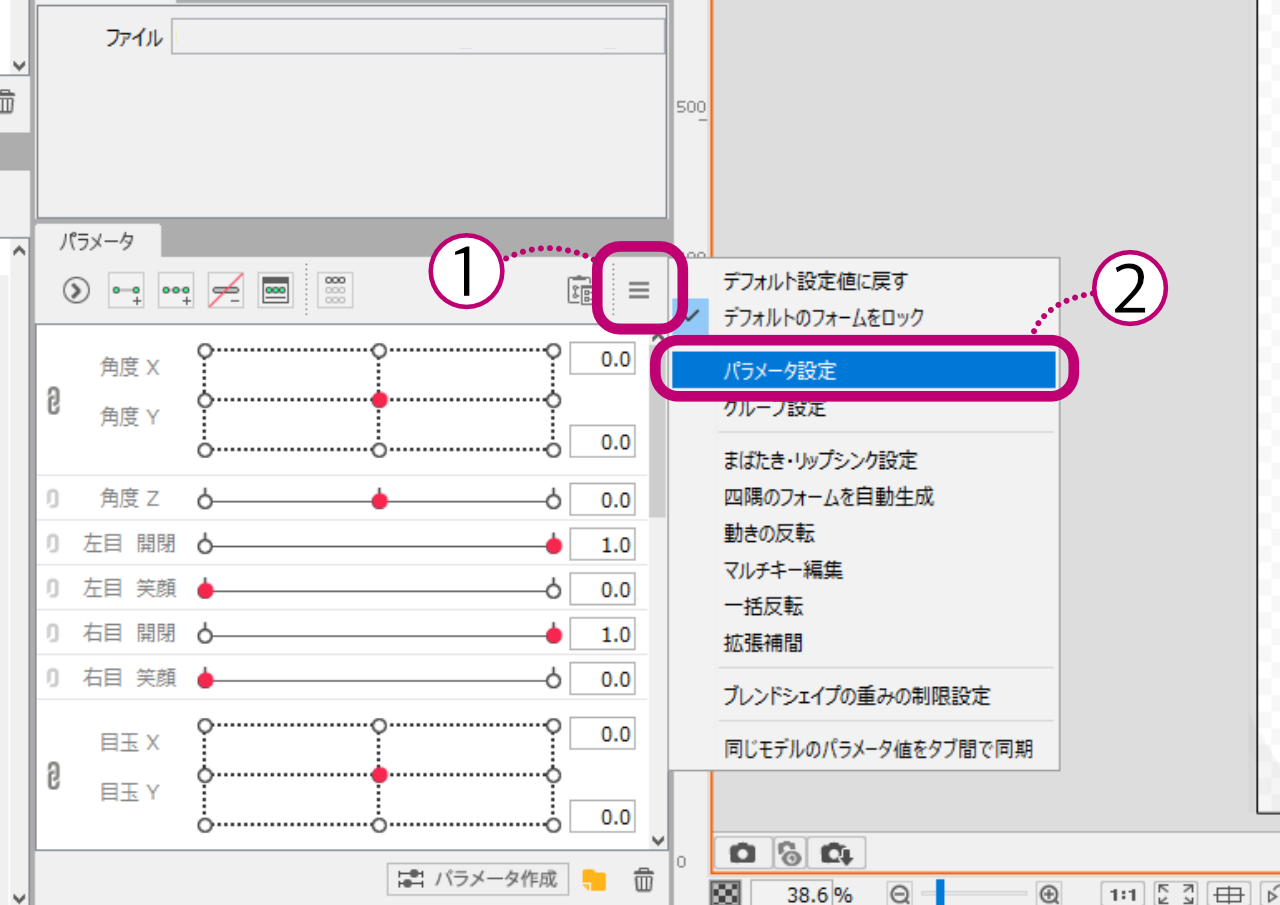Click the 角度 Y value field
The width and height of the screenshot is (1280, 905).
(602, 442)
